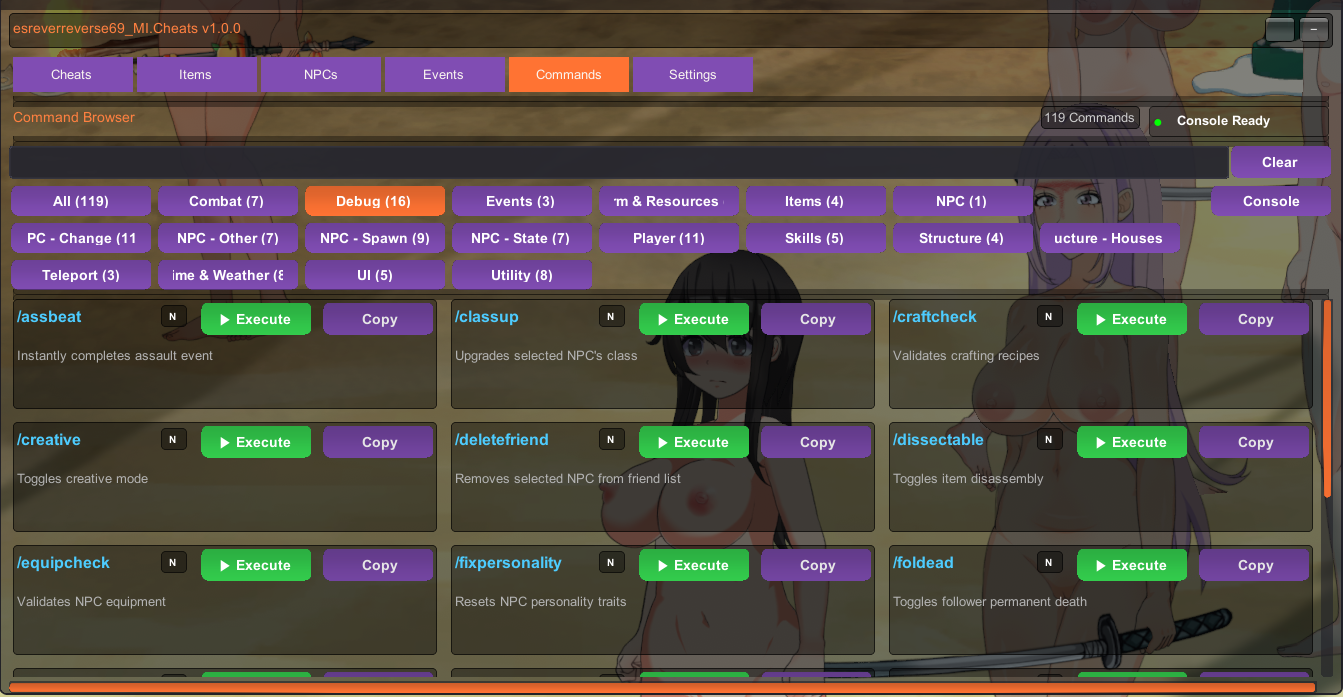Click the Console Ready status indicator

1239,121
